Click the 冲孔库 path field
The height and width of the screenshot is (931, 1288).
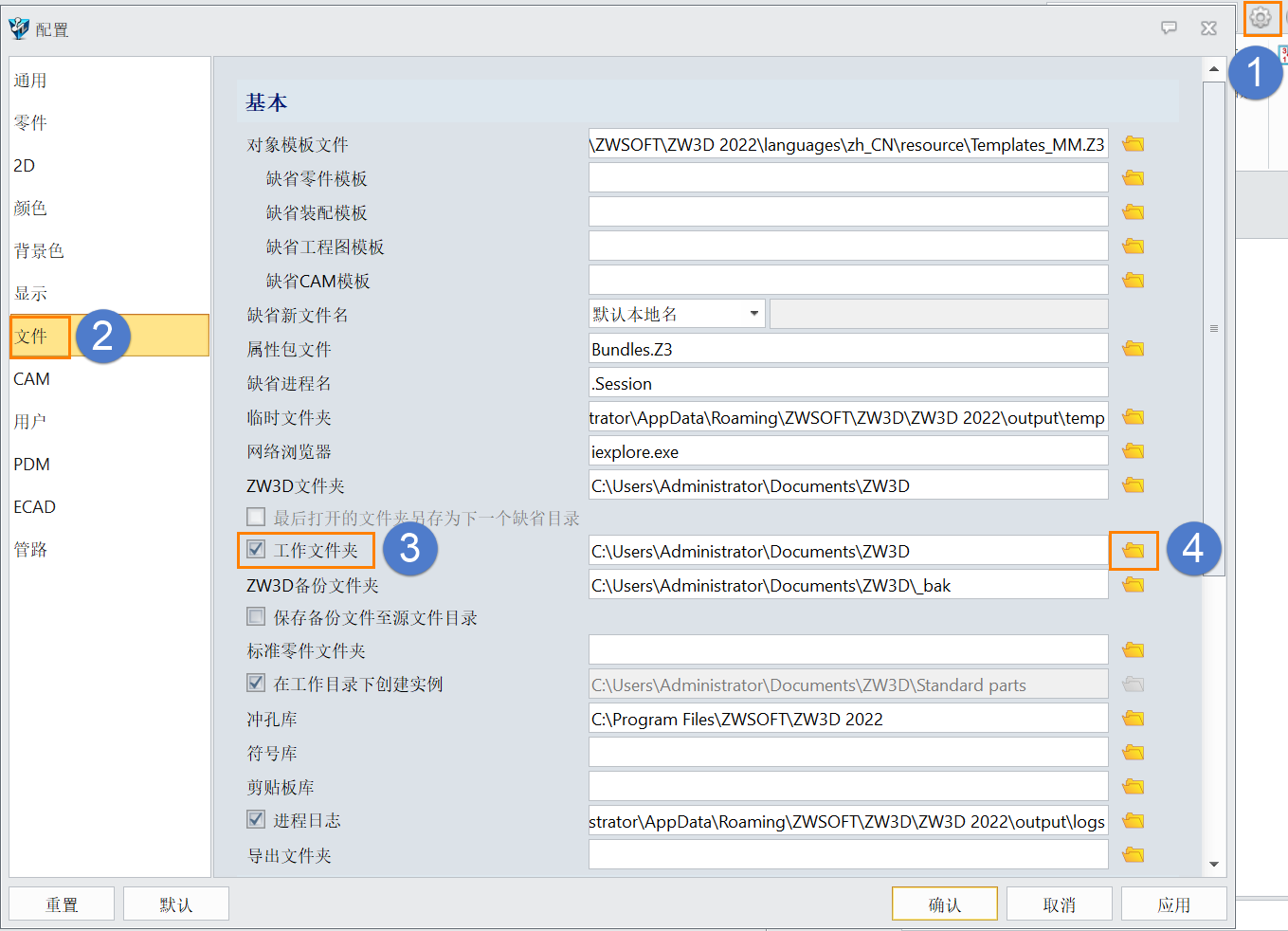pos(848,719)
